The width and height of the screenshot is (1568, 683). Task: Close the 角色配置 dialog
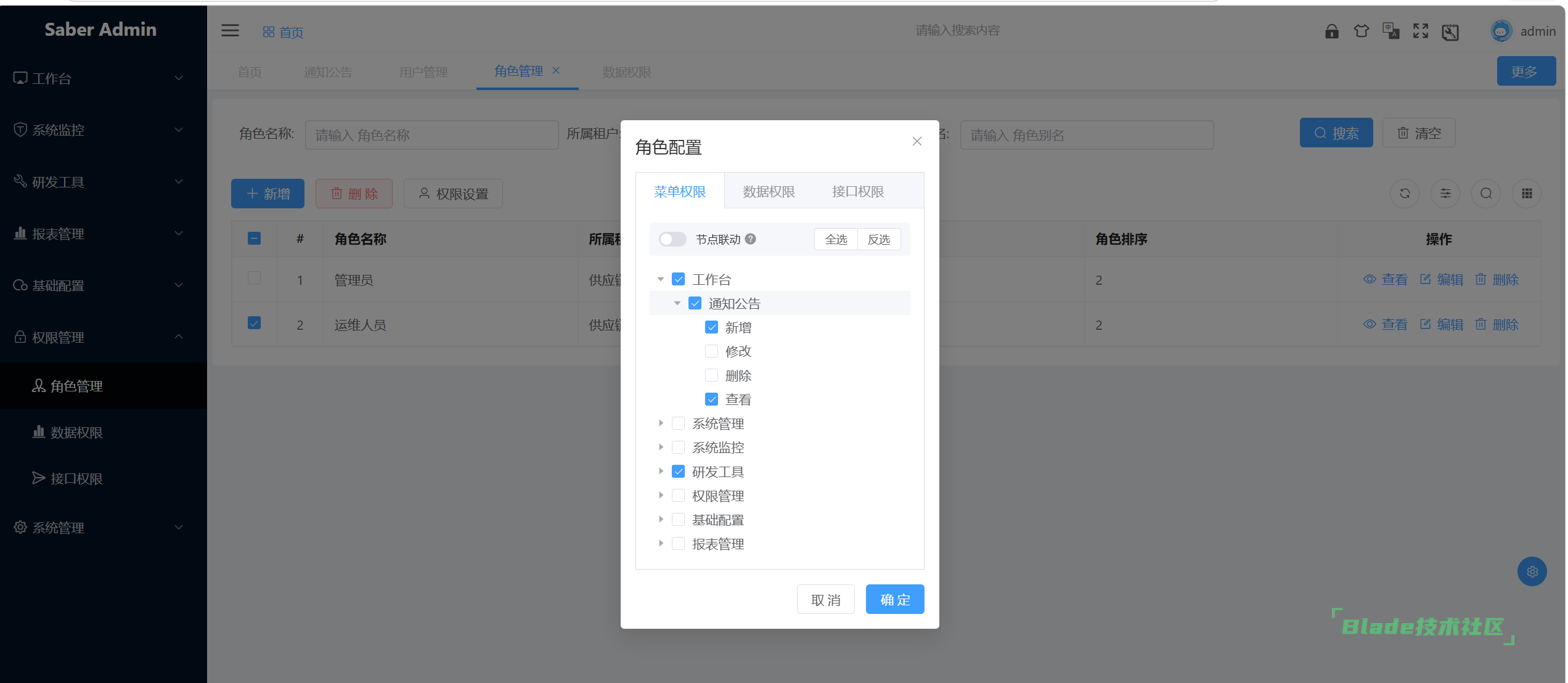(x=917, y=141)
